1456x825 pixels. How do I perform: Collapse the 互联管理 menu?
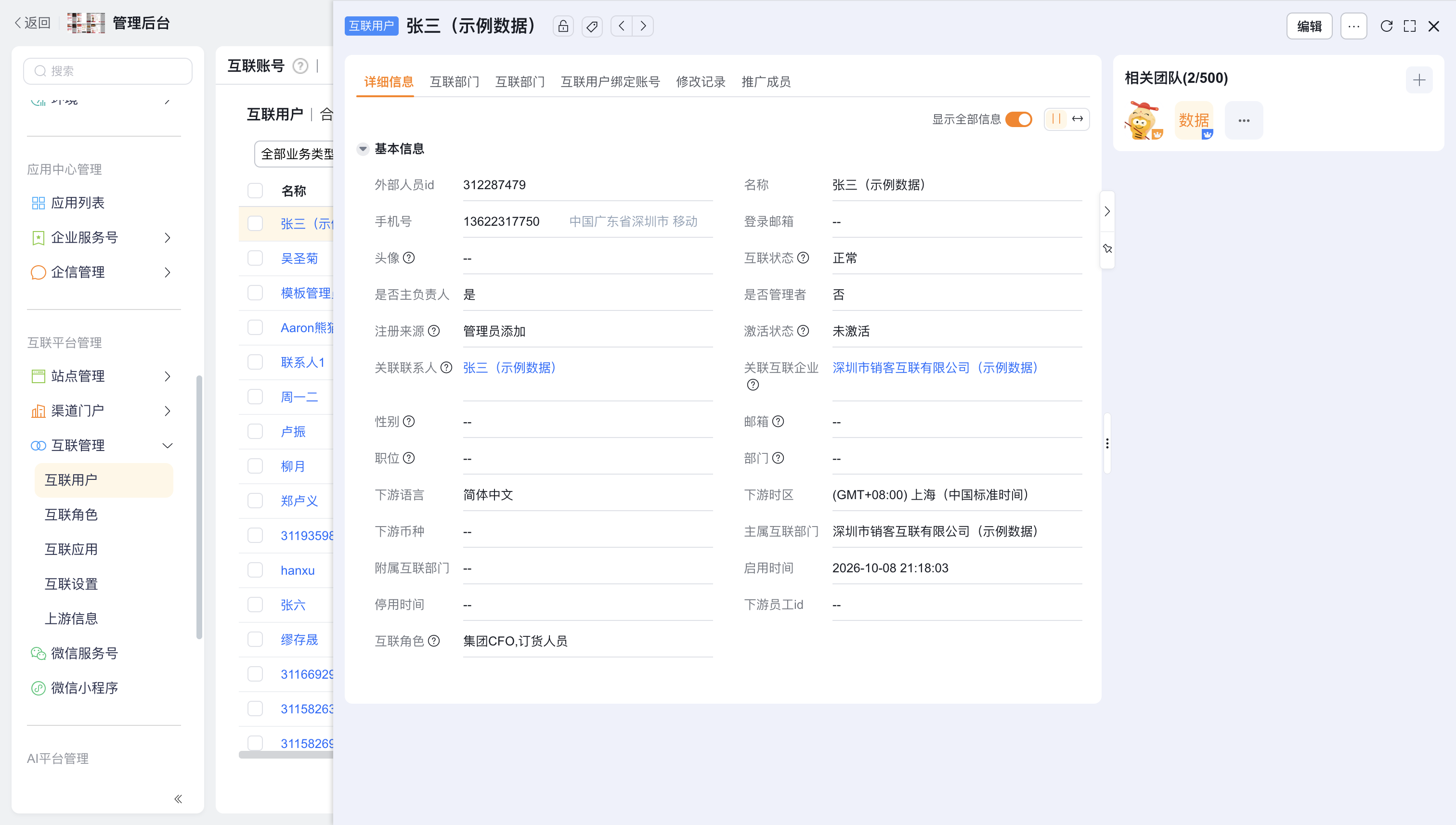(167, 445)
